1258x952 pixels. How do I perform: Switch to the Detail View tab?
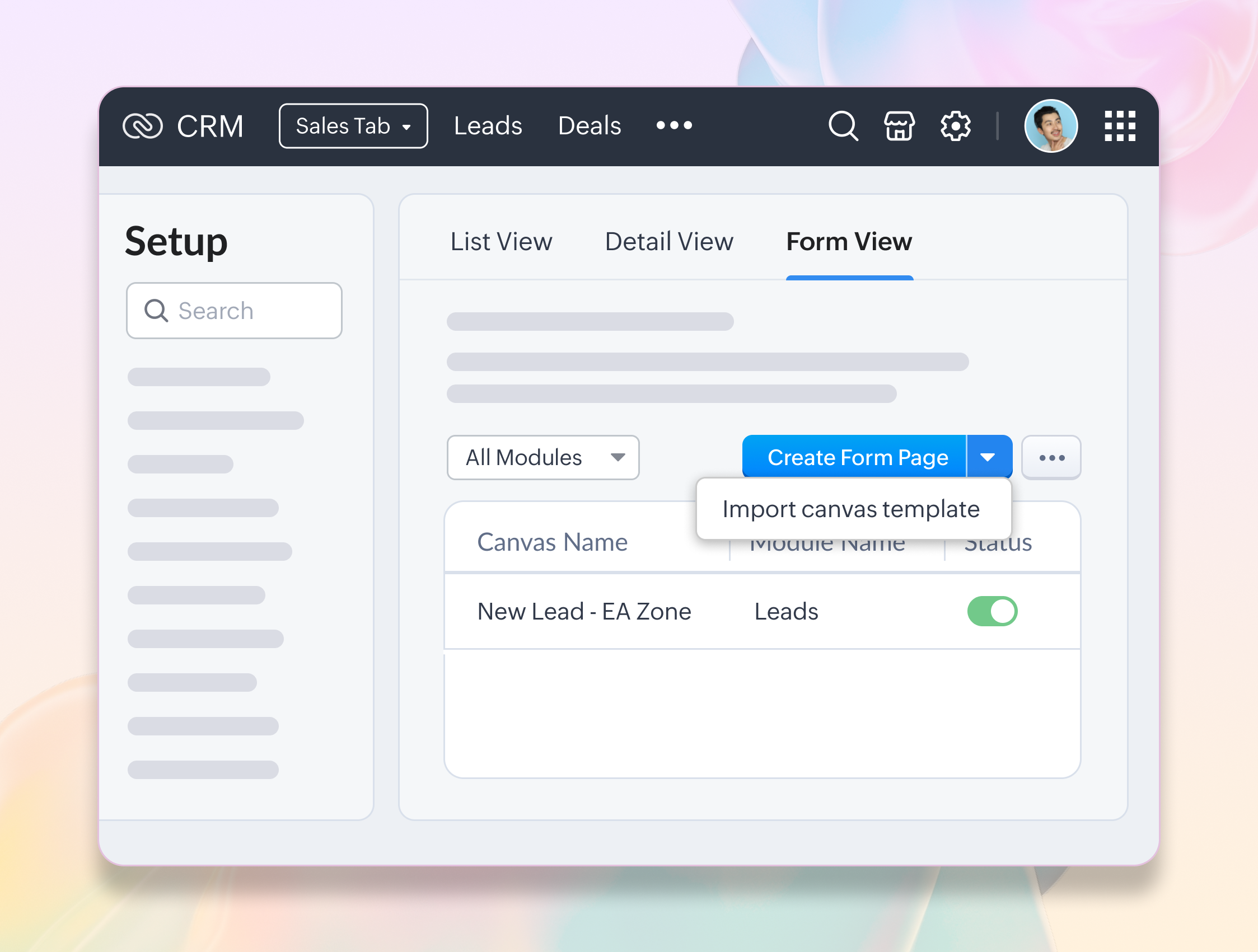point(669,242)
